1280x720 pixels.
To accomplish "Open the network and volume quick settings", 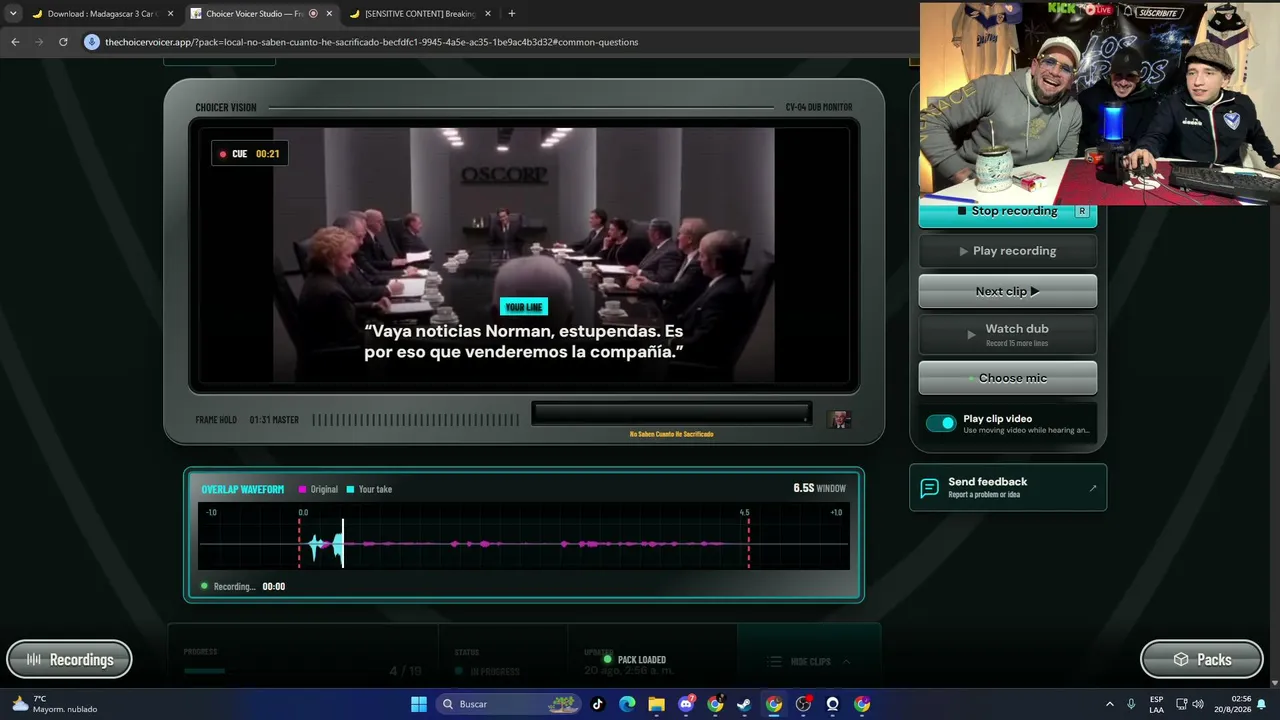I will point(1189,704).
